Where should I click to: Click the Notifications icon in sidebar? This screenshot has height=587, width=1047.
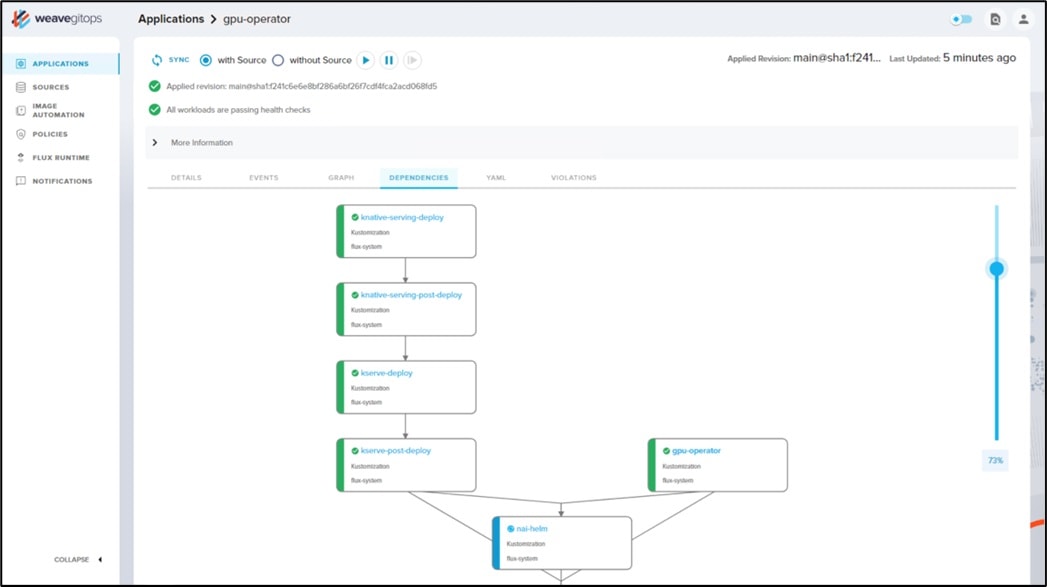[x=21, y=181]
